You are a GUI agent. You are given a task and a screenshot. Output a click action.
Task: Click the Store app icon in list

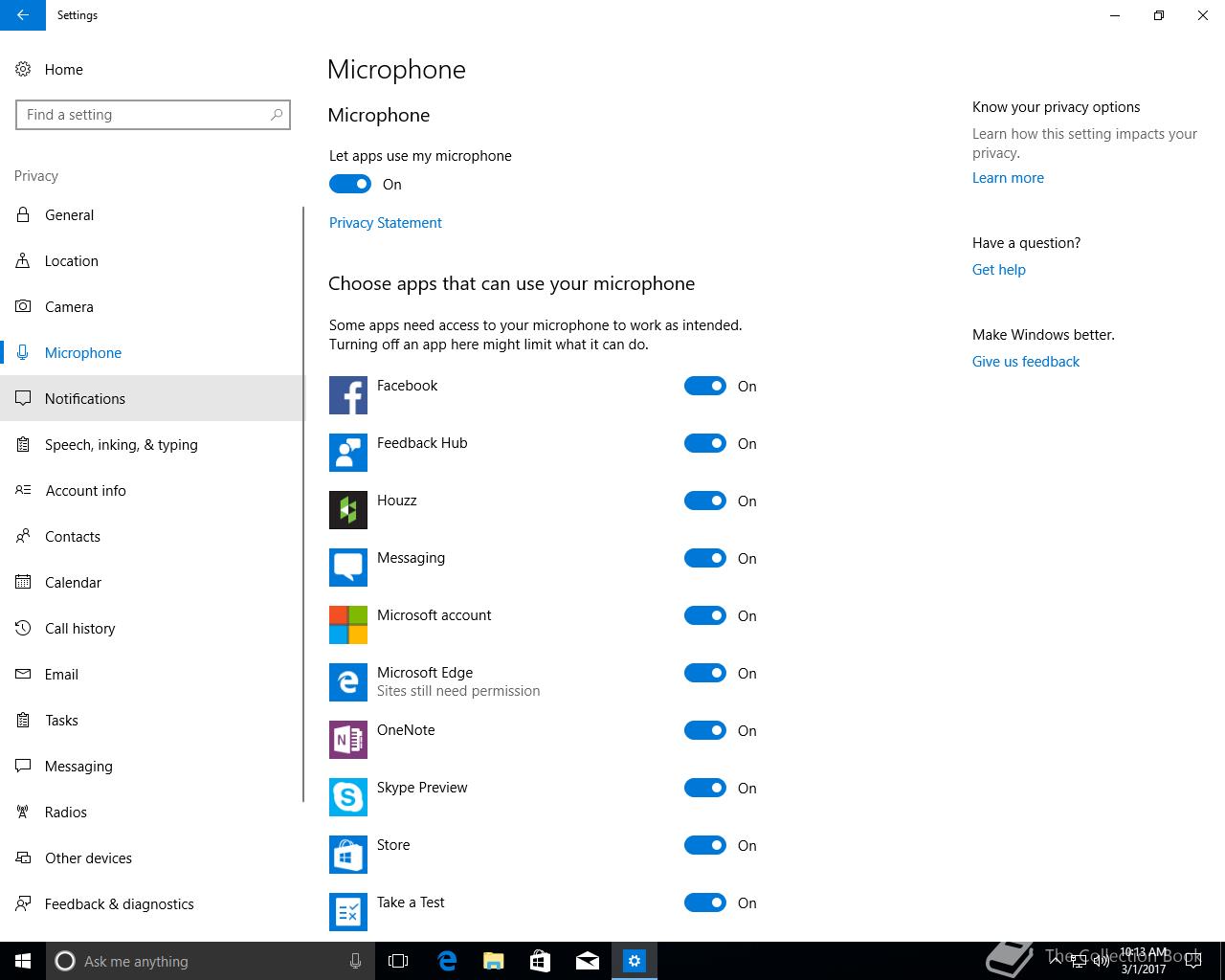pyautogui.click(x=348, y=855)
